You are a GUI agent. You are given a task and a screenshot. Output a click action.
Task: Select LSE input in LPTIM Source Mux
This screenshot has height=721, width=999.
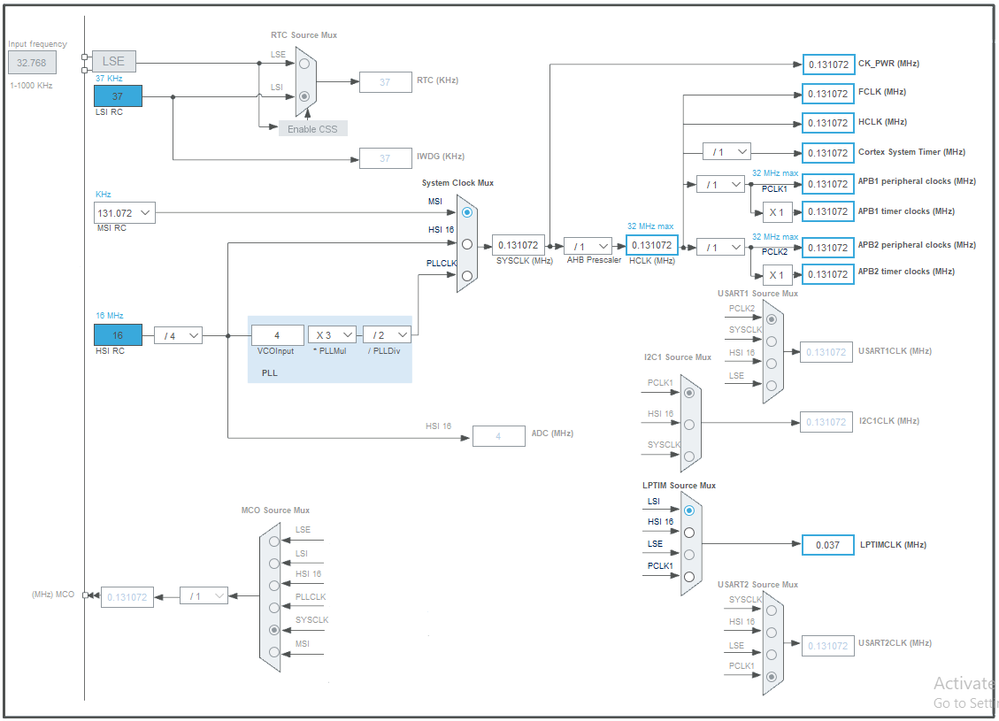(x=689, y=554)
